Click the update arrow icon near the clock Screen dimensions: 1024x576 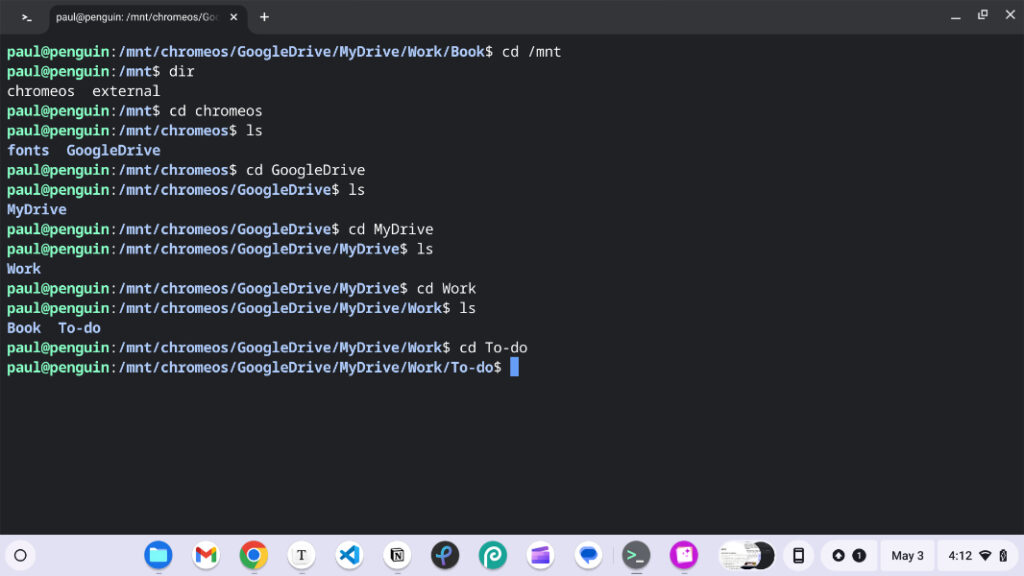pyautogui.click(x=839, y=555)
